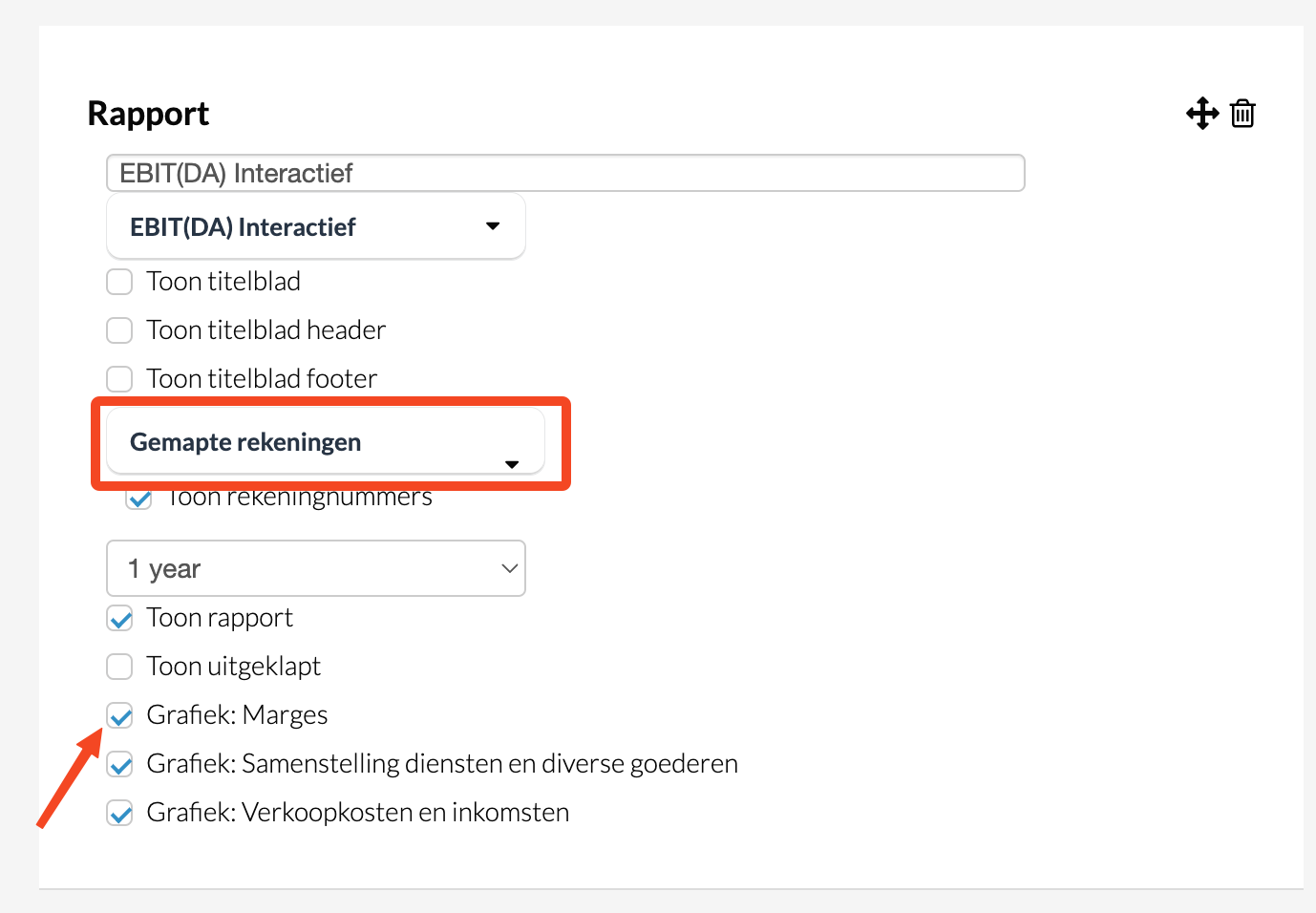This screenshot has height=913, width=1316.
Task: Expand the Gemapte rekeningen dropdown
Action: pos(325,442)
